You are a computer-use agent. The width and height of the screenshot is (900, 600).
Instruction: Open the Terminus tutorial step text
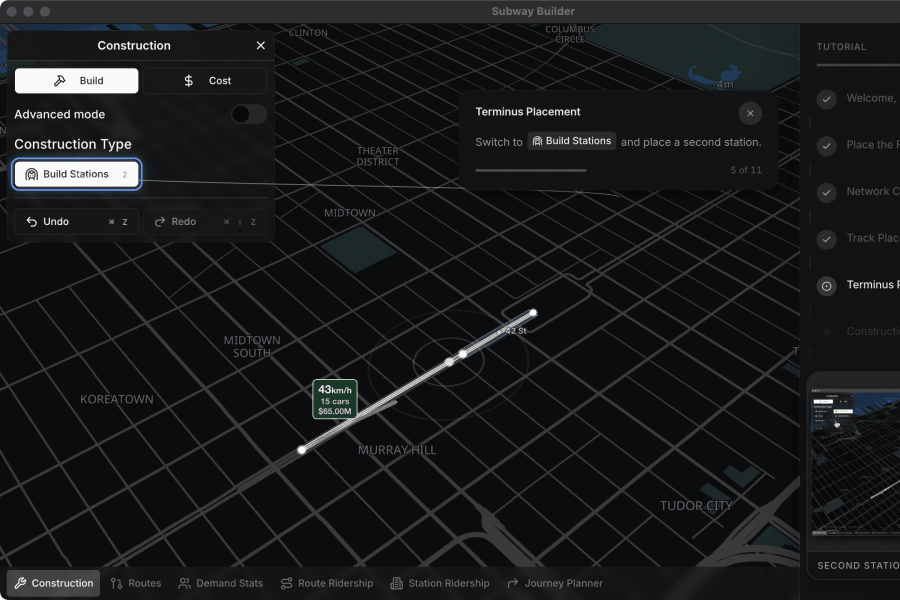point(873,285)
